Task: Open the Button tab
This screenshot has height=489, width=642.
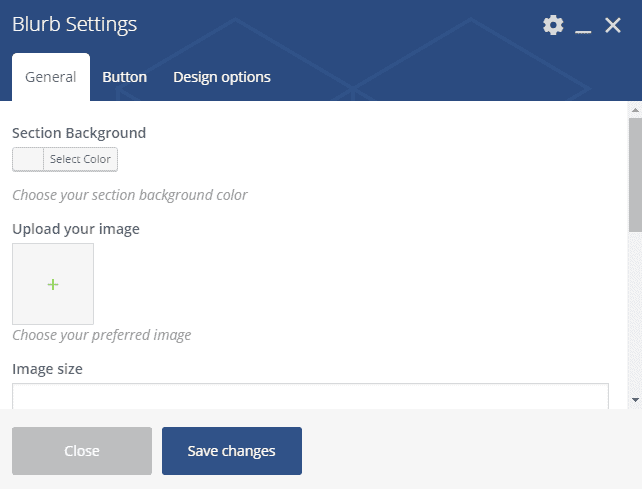Action: 125,77
